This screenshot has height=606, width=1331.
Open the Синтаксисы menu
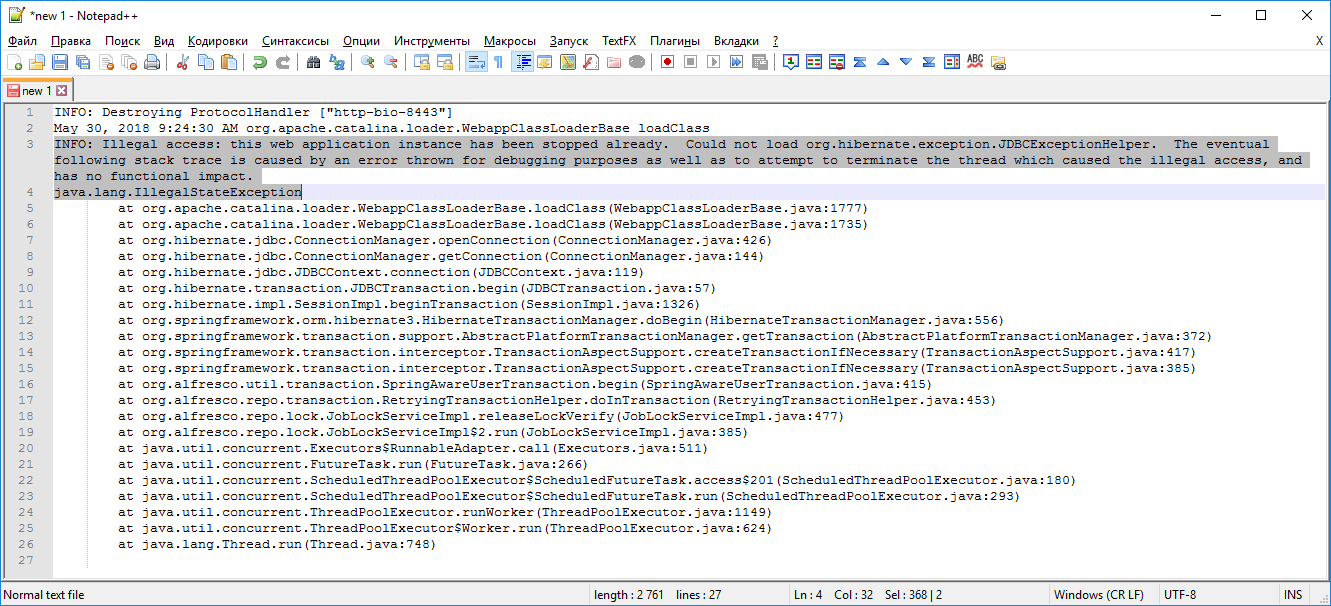[295, 41]
